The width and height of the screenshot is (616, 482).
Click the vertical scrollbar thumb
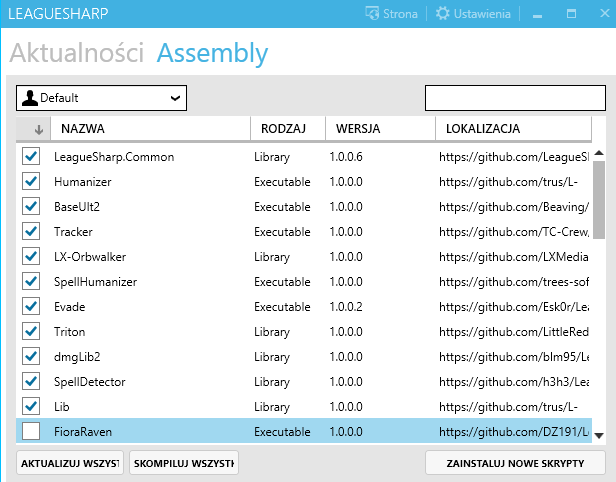tap(599, 200)
